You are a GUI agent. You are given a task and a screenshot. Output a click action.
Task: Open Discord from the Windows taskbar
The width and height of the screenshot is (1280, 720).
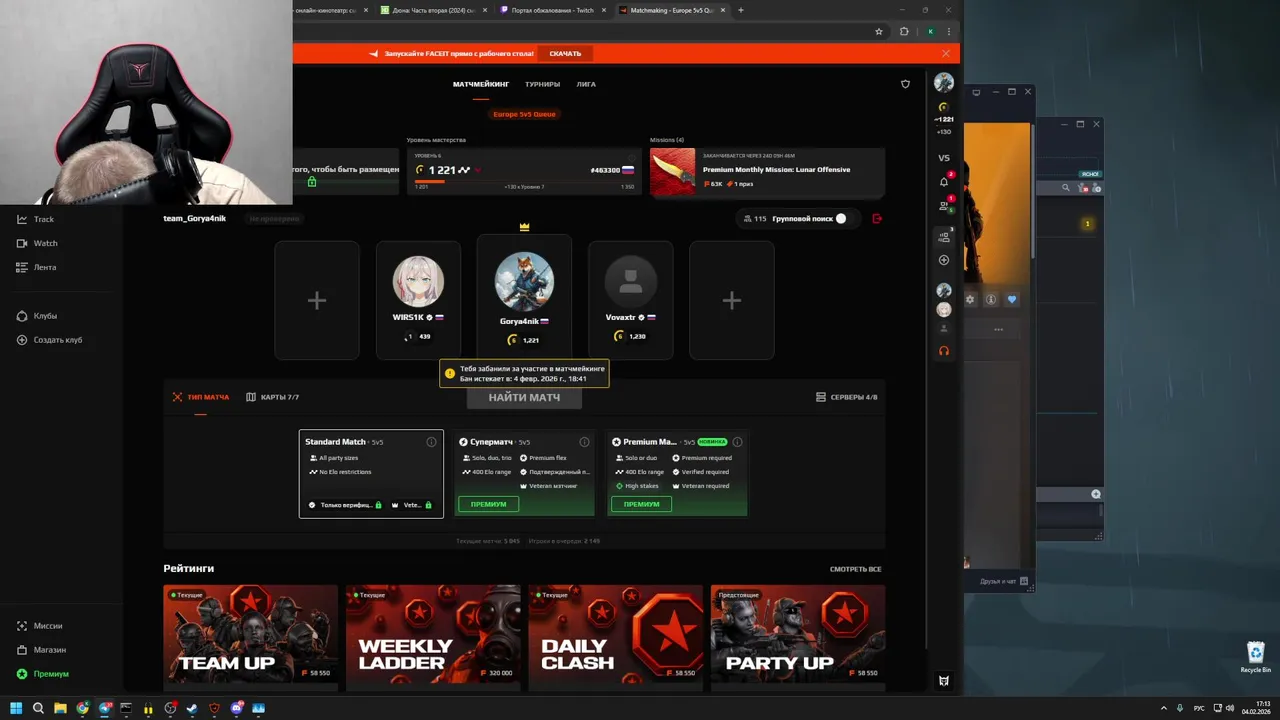[x=237, y=708]
